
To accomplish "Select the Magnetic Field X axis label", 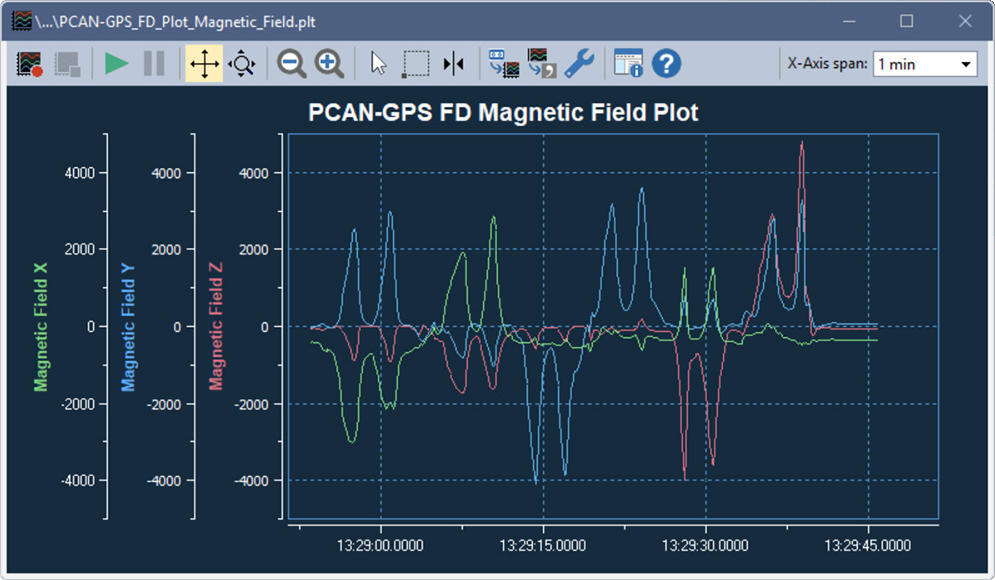I will (x=41, y=327).
